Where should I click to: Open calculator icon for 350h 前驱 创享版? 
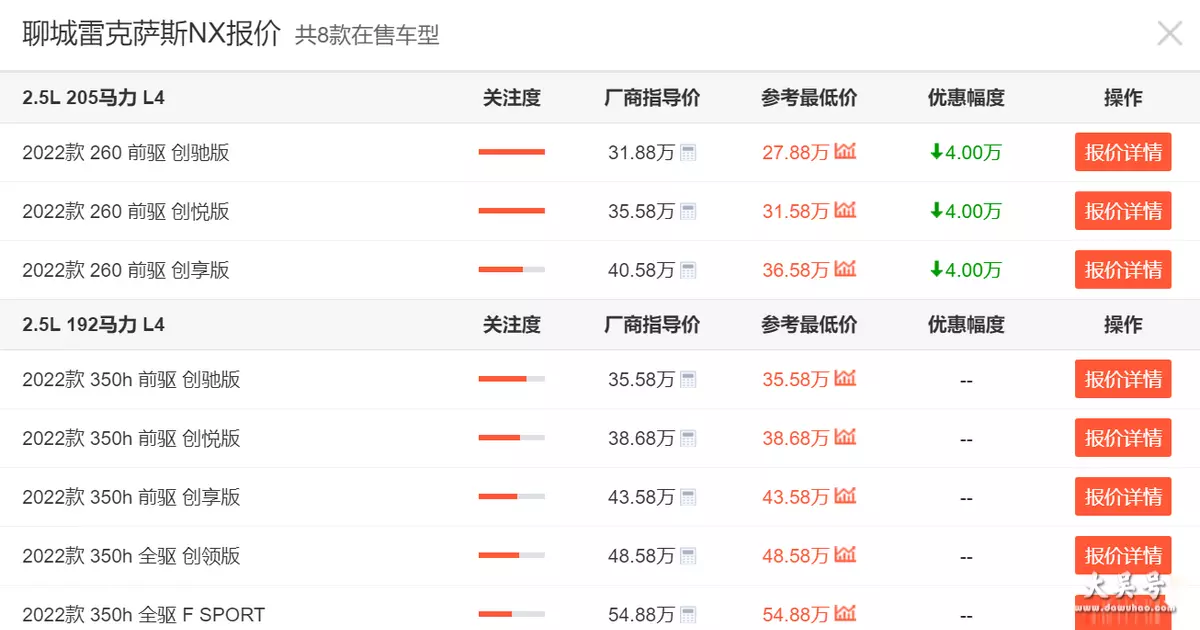click(x=688, y=498)
